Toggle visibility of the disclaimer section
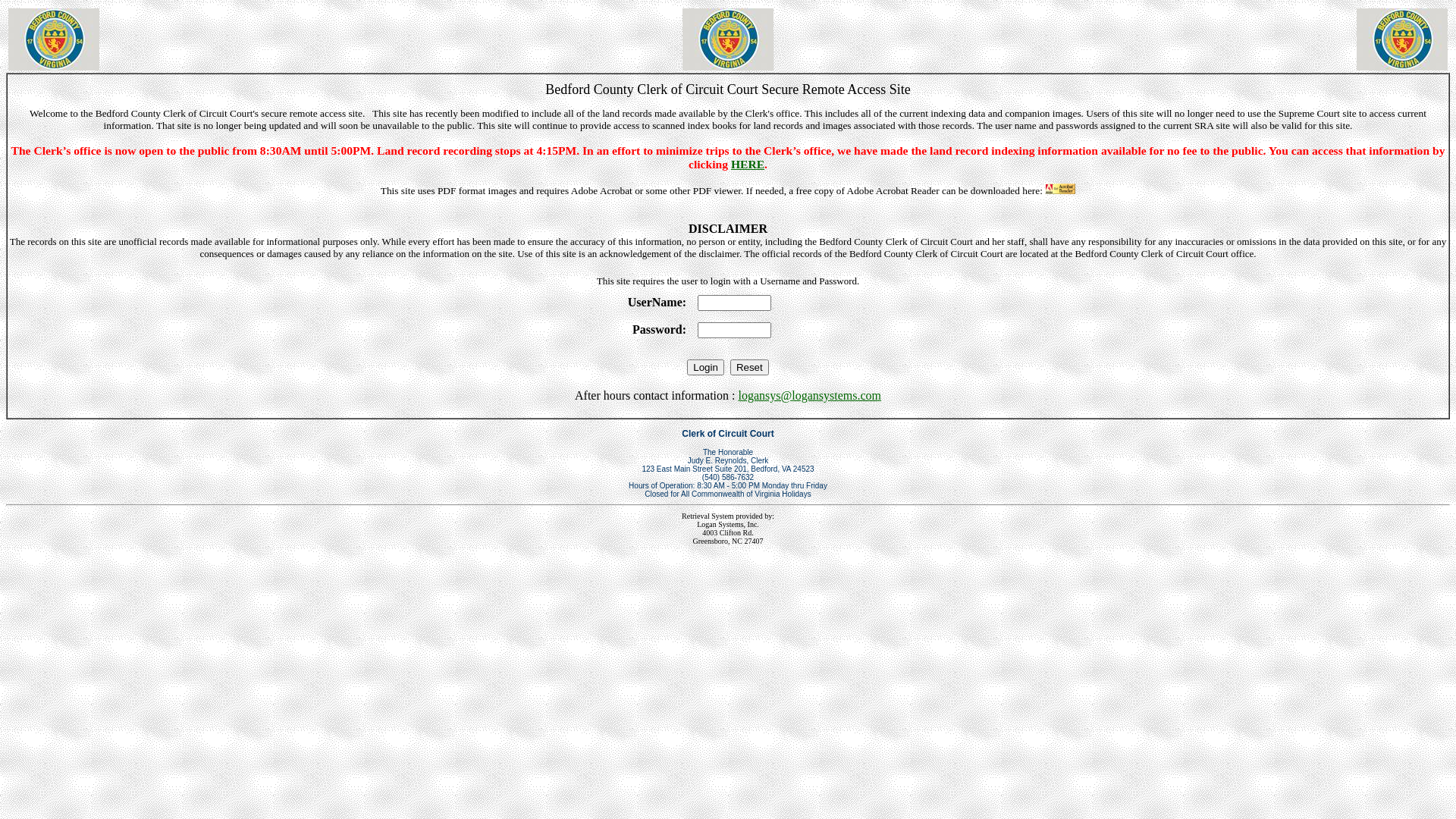This screenshot has width=1456, height=819. [x=728, y=229]
